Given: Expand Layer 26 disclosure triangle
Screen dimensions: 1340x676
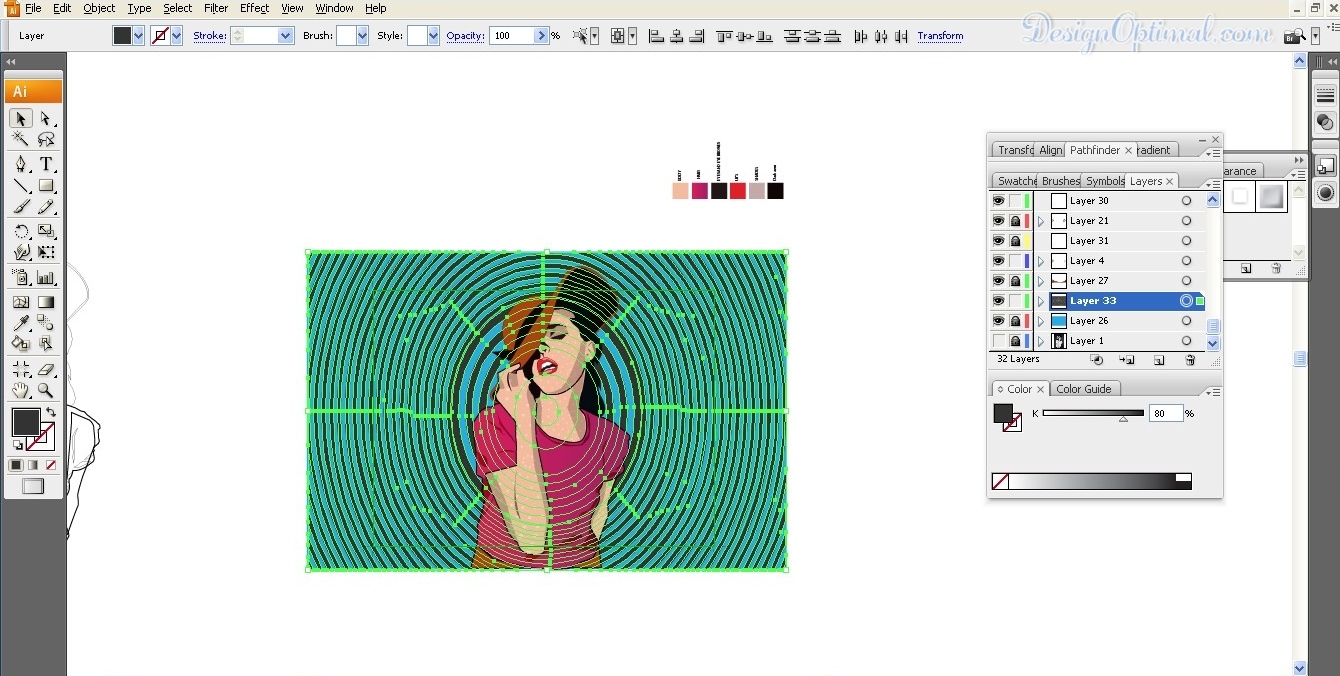Looking at the screenshot, I should click(1041, 321).
